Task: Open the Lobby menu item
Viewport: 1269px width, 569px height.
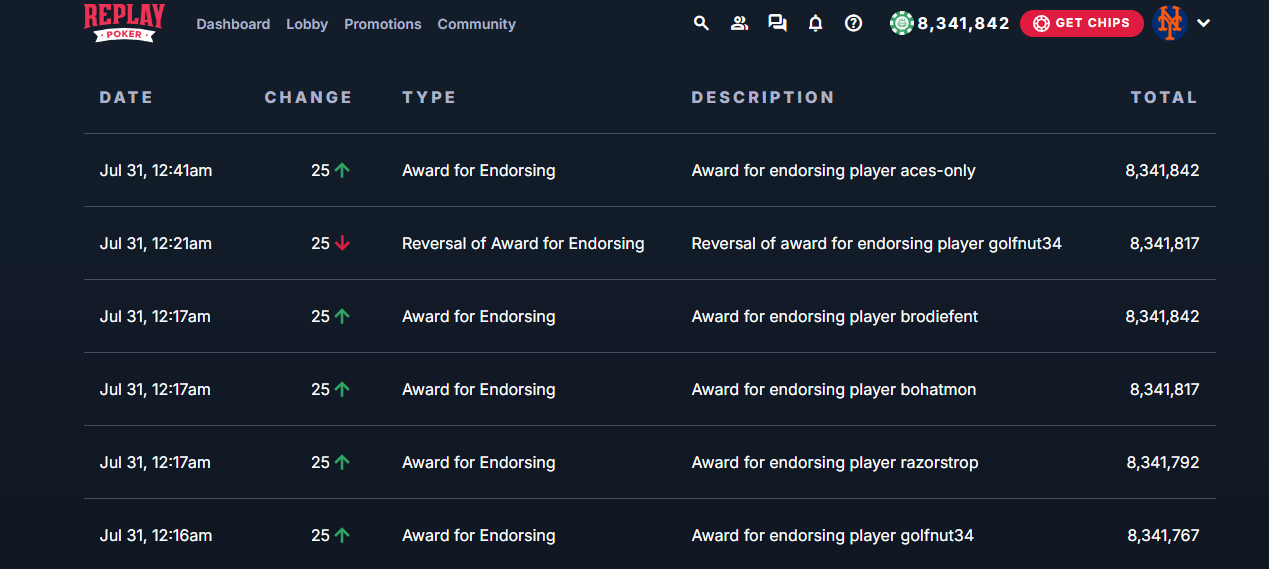Action: 307,24
